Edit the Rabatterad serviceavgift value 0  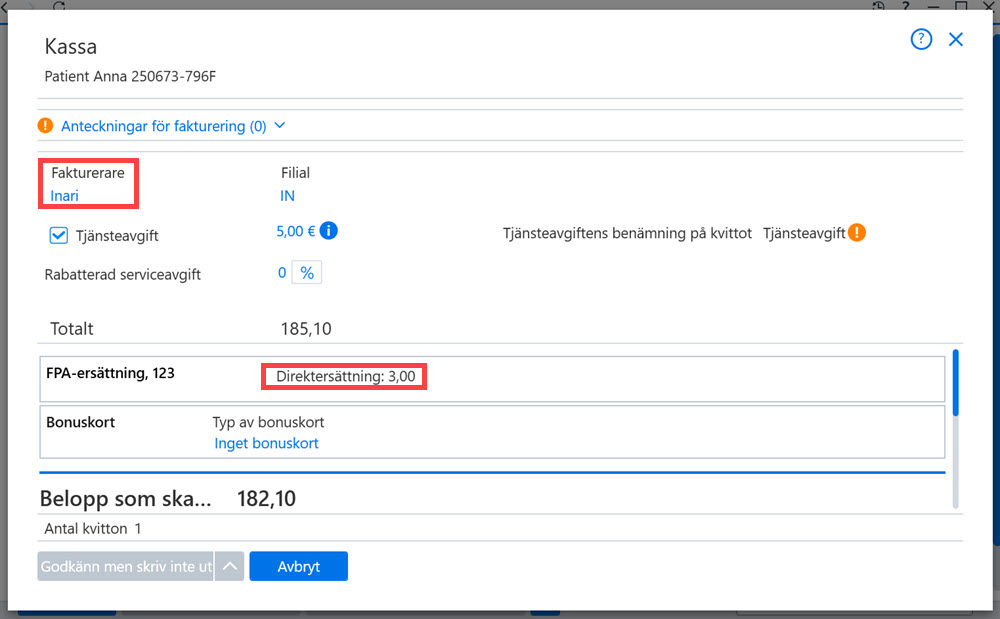point(282,273)
